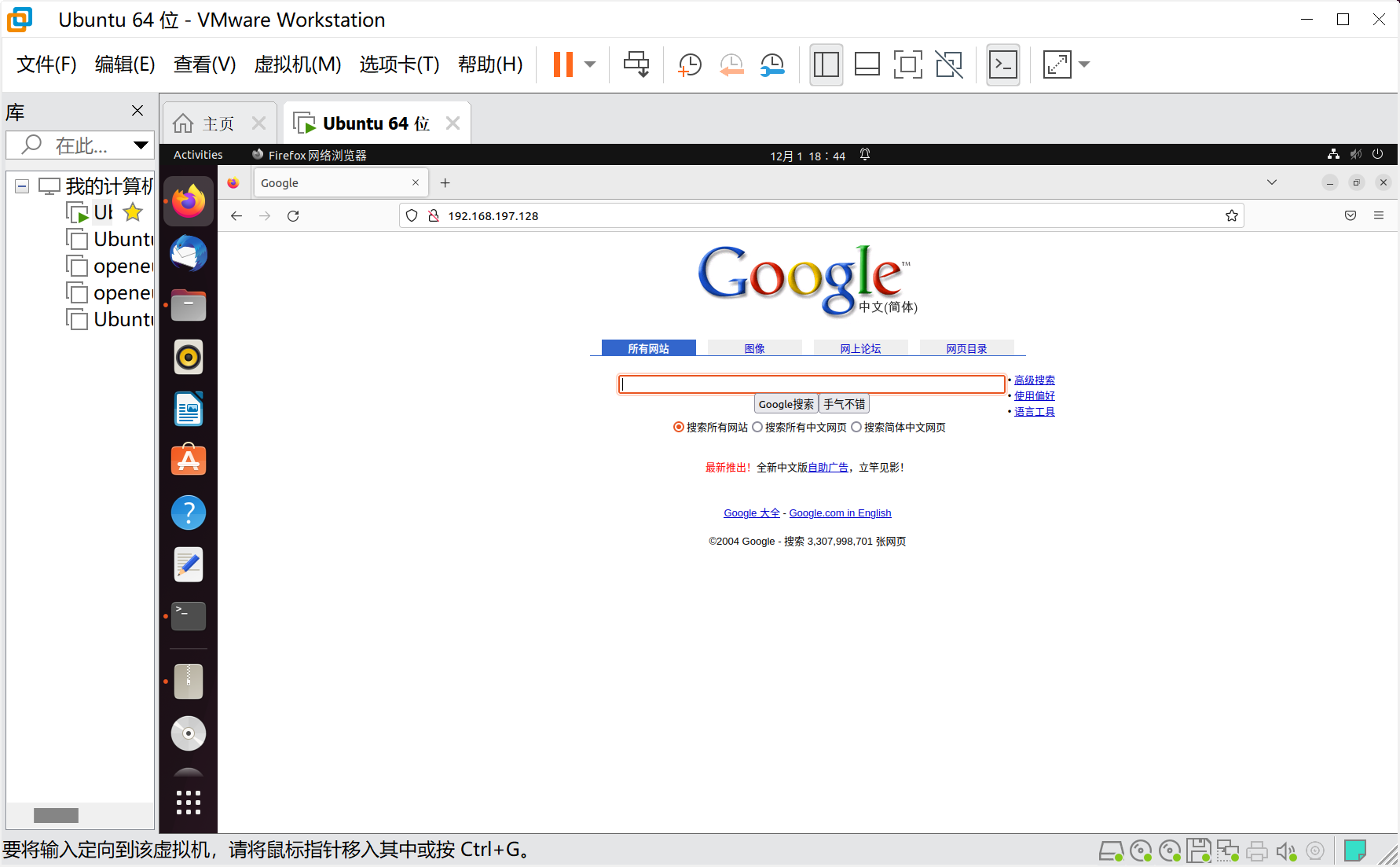Open the snapshot manager
This screenshot has width=1400, height=867.
772,64
